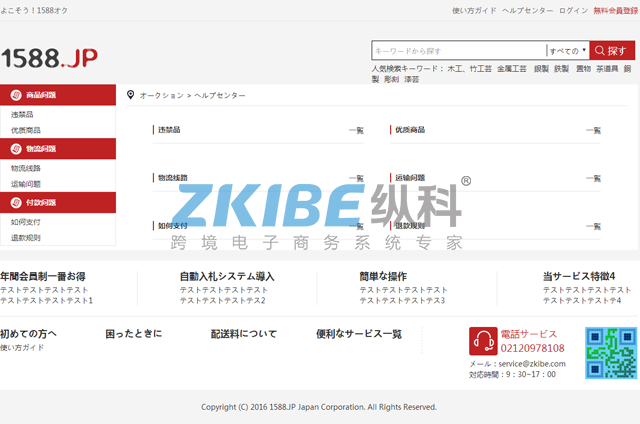
Task: Go to オークション breadcrumb link
Action: (x=162, y=95)
